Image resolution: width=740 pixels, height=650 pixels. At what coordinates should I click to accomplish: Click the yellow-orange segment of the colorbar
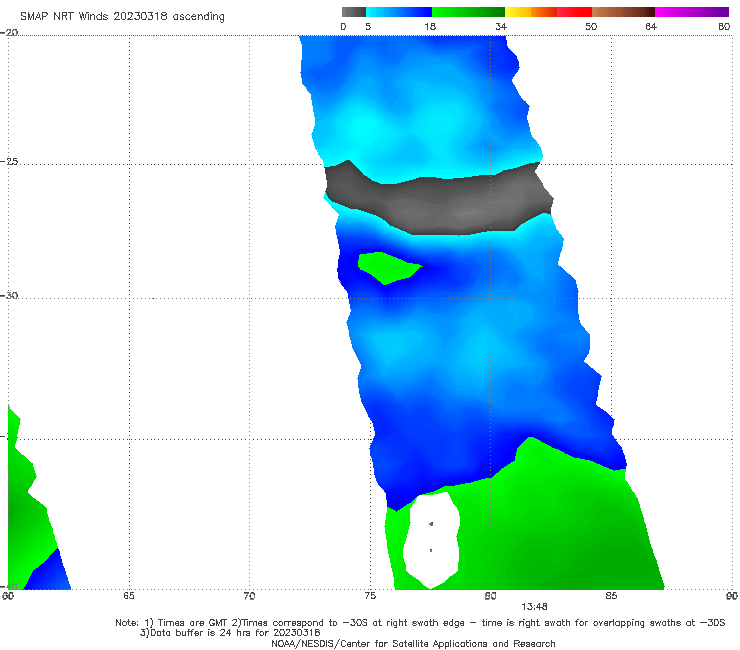click(x=531, y=12)
